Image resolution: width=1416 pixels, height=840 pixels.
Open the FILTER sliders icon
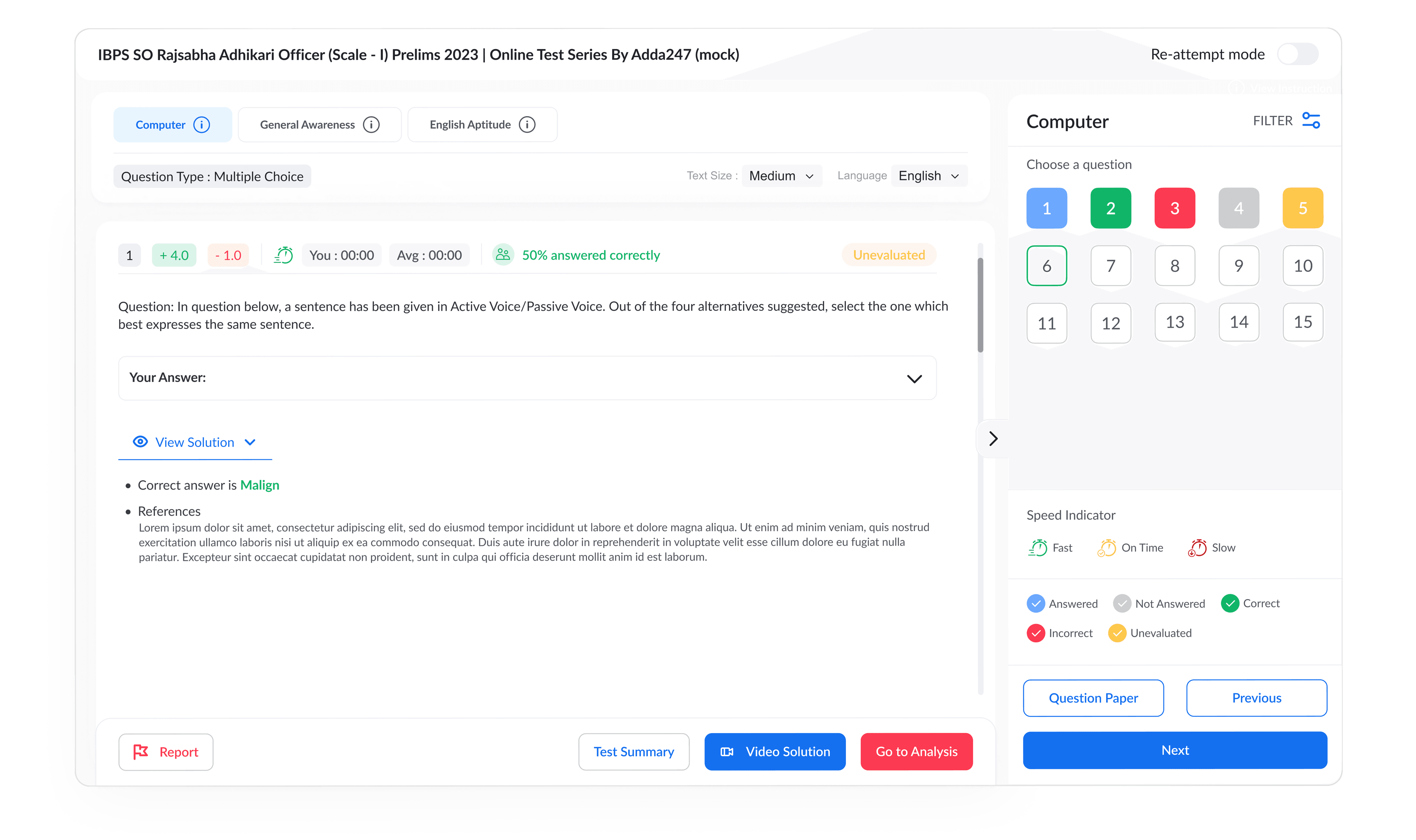tap(1311, 121)
